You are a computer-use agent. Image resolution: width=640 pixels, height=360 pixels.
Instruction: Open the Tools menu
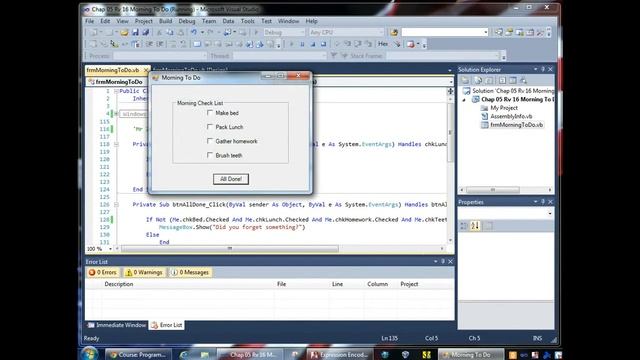pos(247,21)
